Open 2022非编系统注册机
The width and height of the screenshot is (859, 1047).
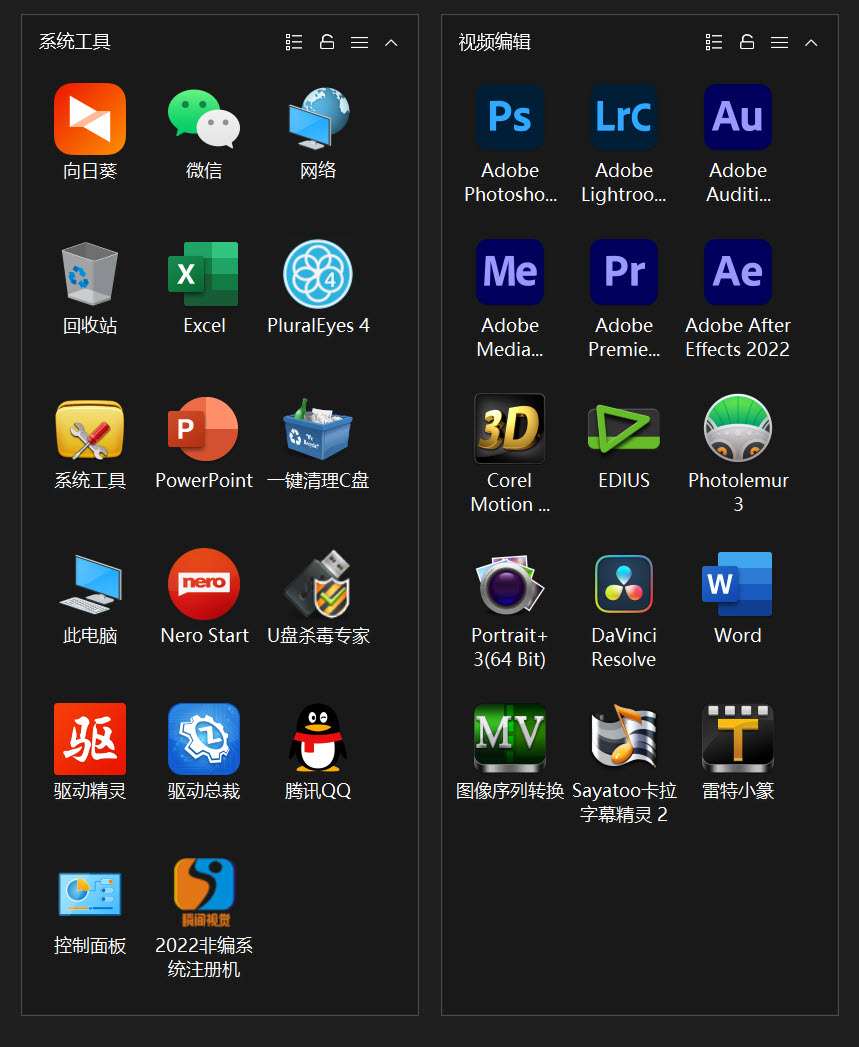coord(204,893)
